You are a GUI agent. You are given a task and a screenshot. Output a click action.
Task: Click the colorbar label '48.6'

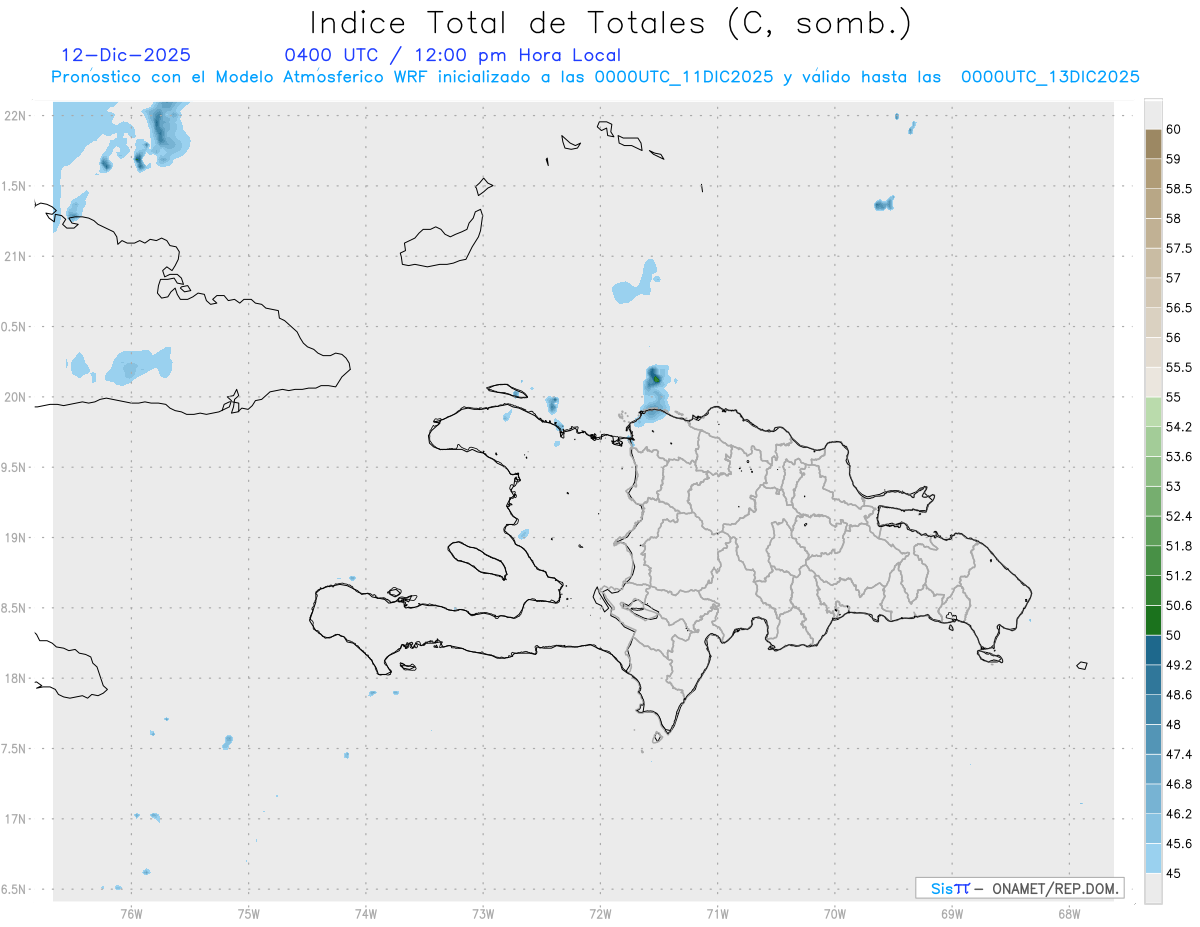coord(1179,695)
